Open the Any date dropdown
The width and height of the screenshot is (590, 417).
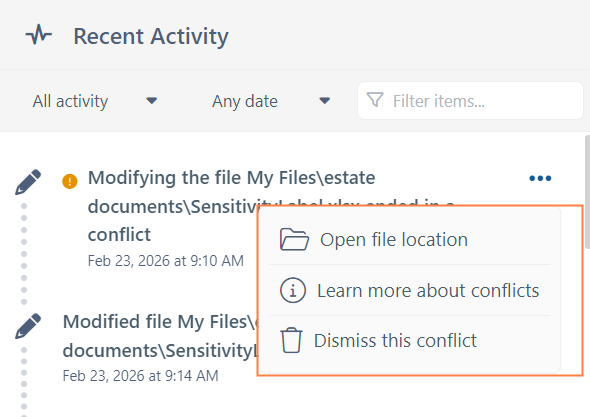tap(271, 101)
